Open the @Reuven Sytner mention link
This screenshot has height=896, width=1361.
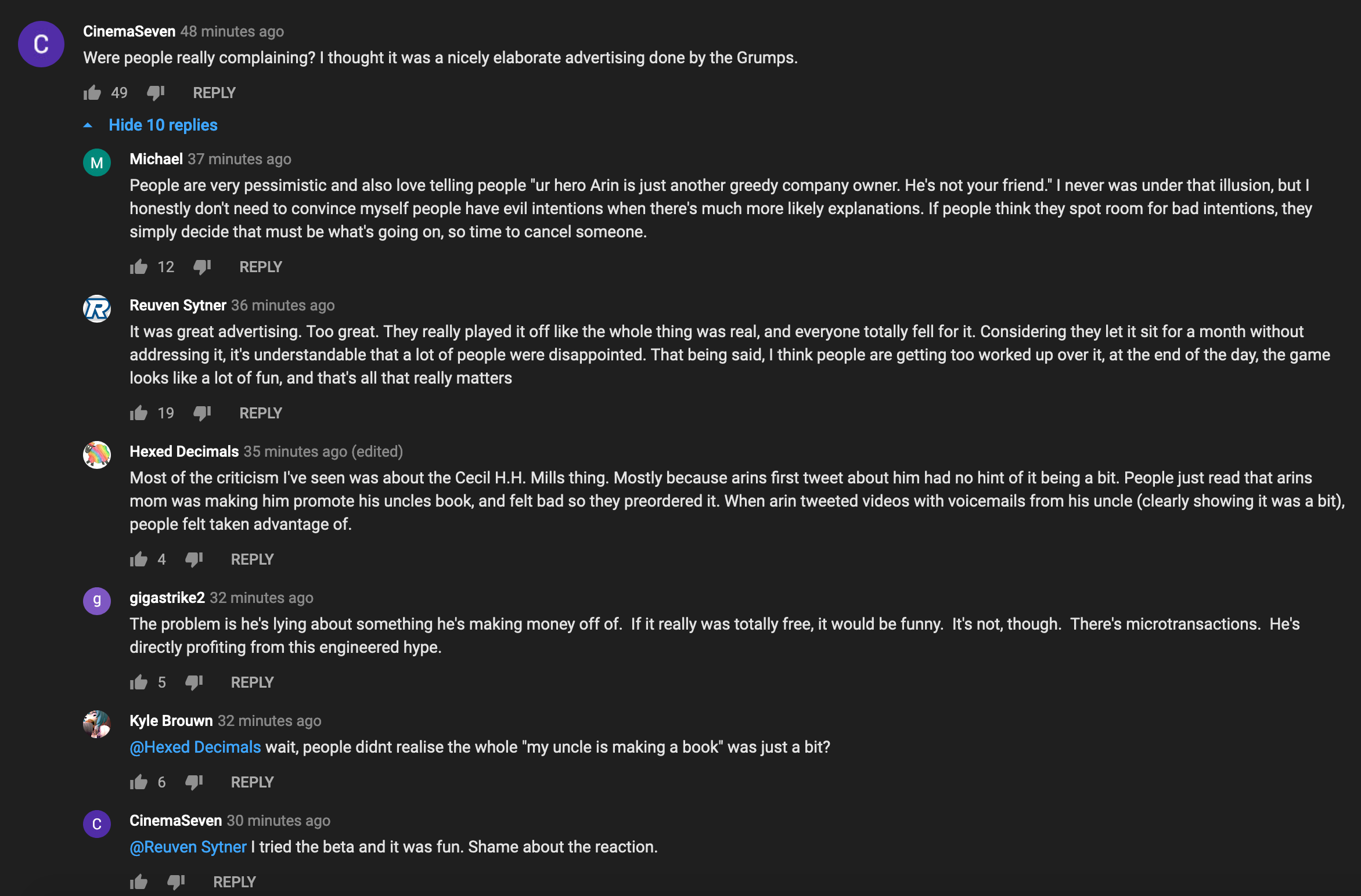188,847
